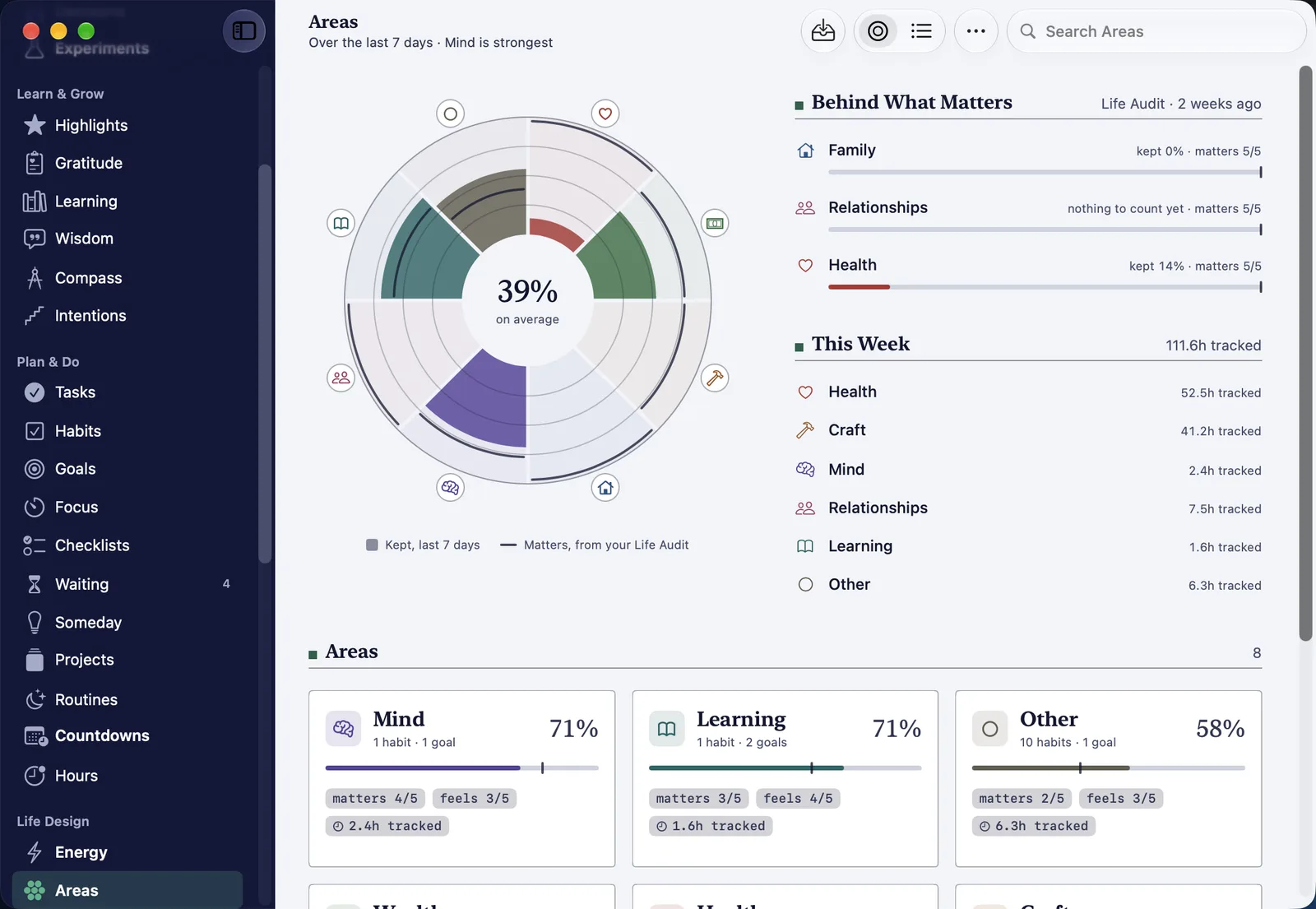Focus the Search Areas field

tap(1156, 31)
